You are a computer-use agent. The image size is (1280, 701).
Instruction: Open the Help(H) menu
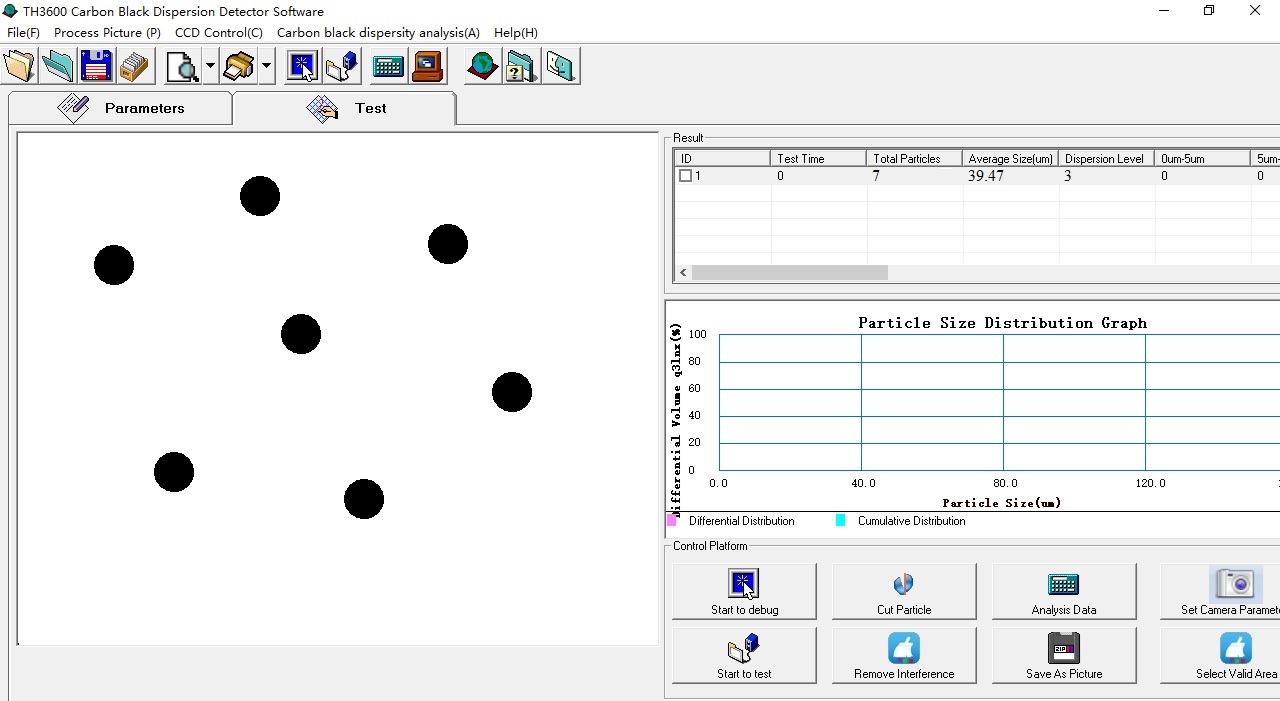[516, 32]
